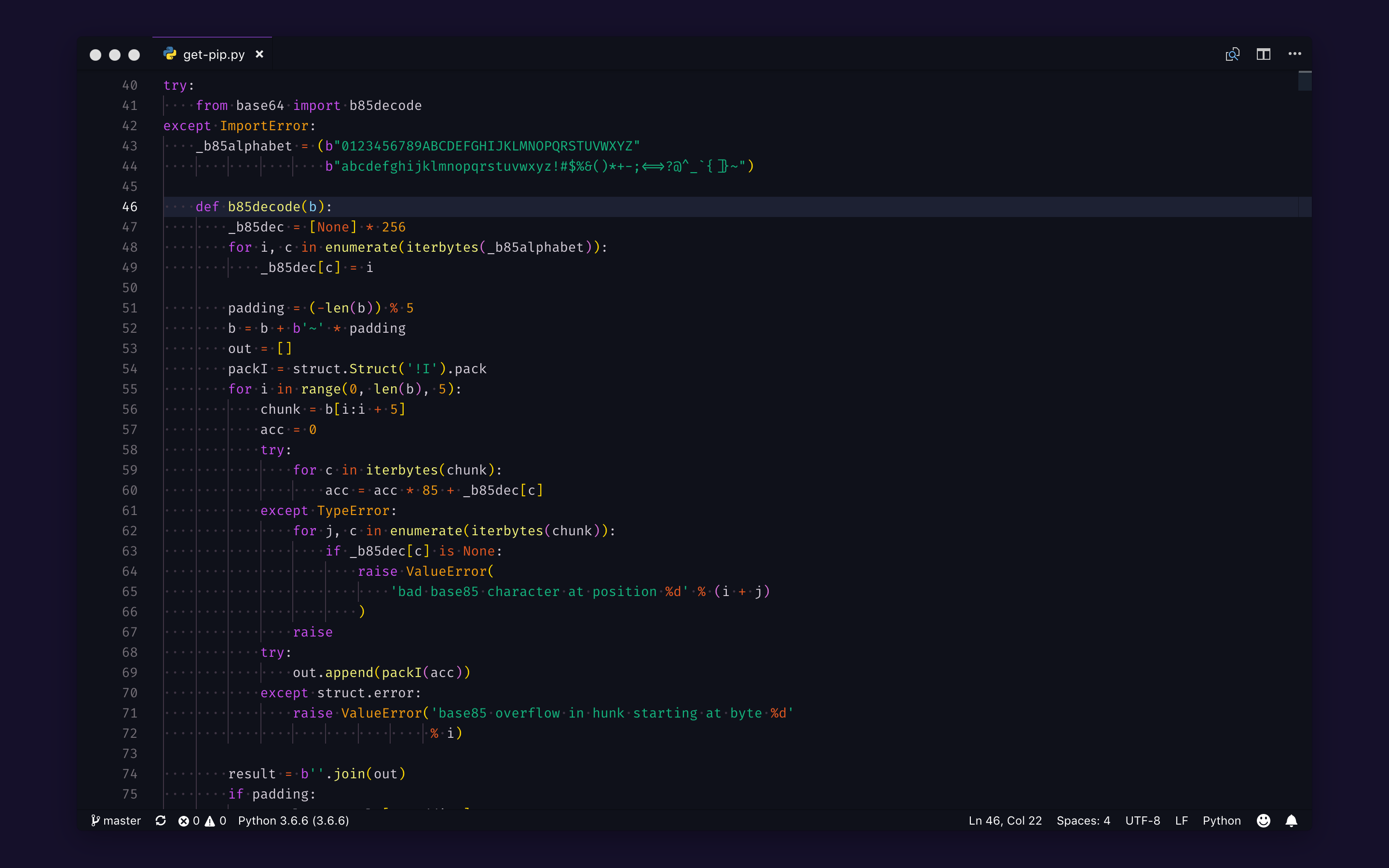Open the warnings triangle indicator in status bar
Viewport: 1389px width, 868px height.
click(216, 820)
